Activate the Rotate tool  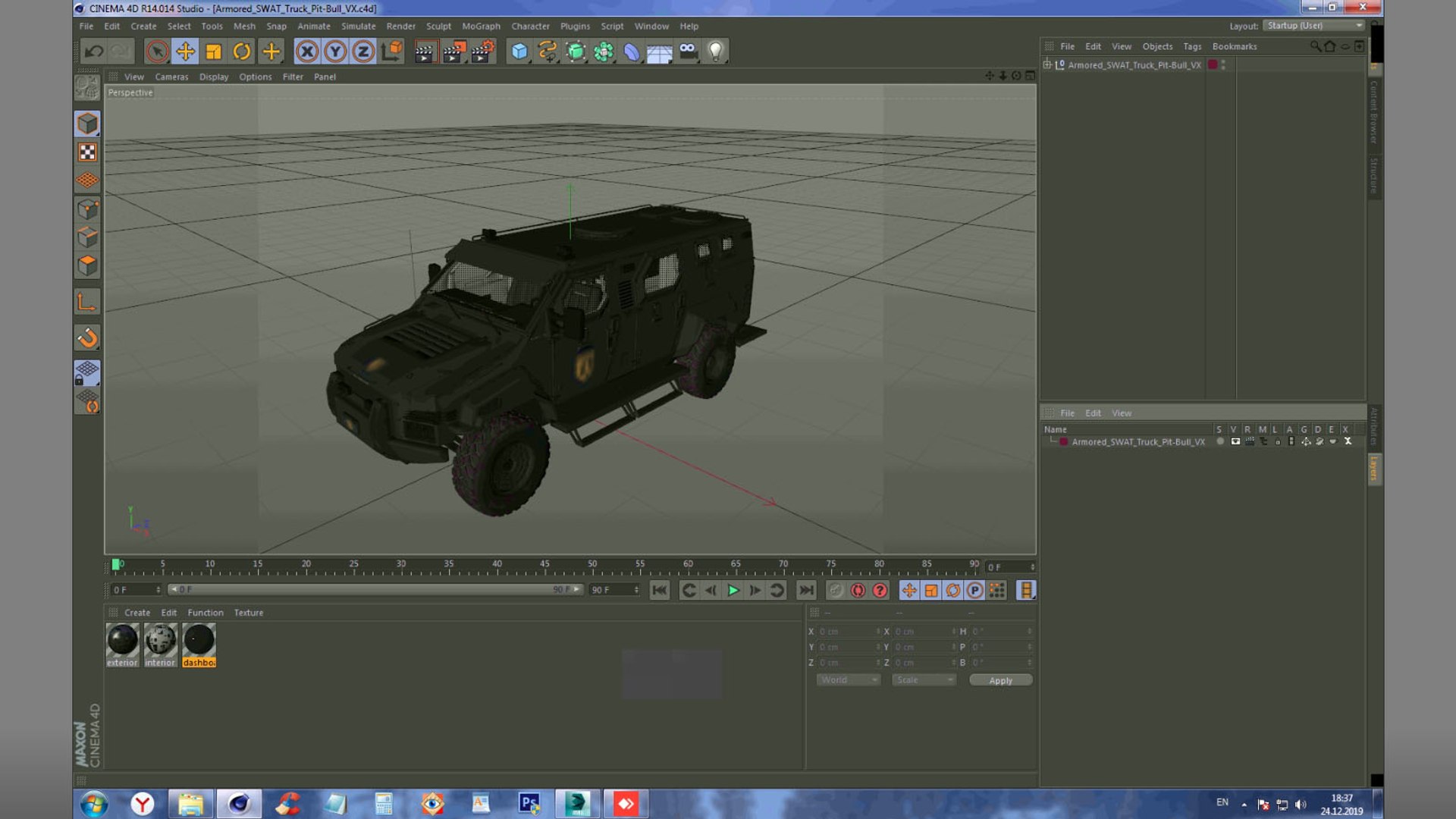tap(242, 52)
